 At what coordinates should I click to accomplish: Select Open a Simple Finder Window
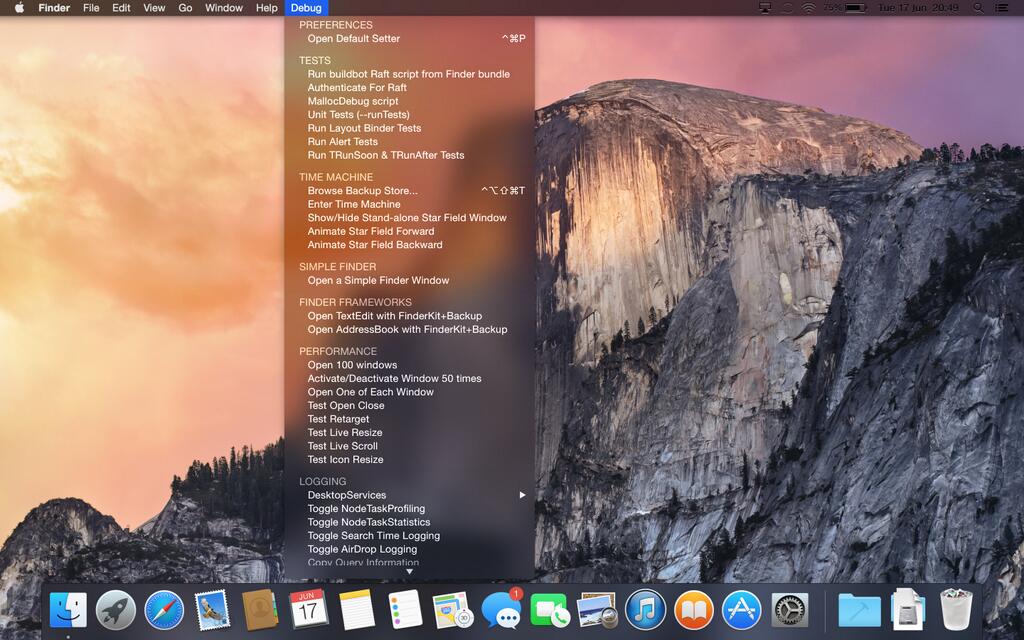409,280
